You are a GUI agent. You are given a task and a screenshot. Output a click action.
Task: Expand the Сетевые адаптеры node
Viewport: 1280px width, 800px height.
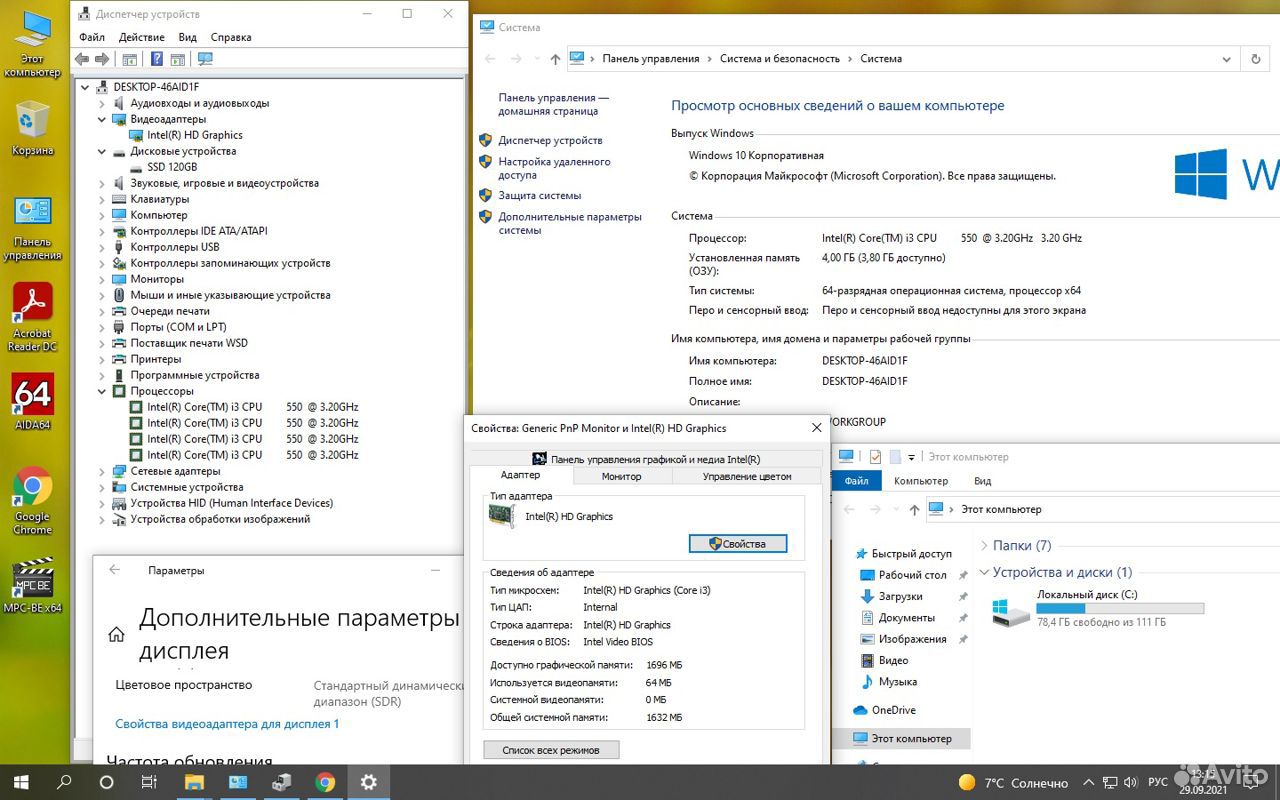point(102,471)
